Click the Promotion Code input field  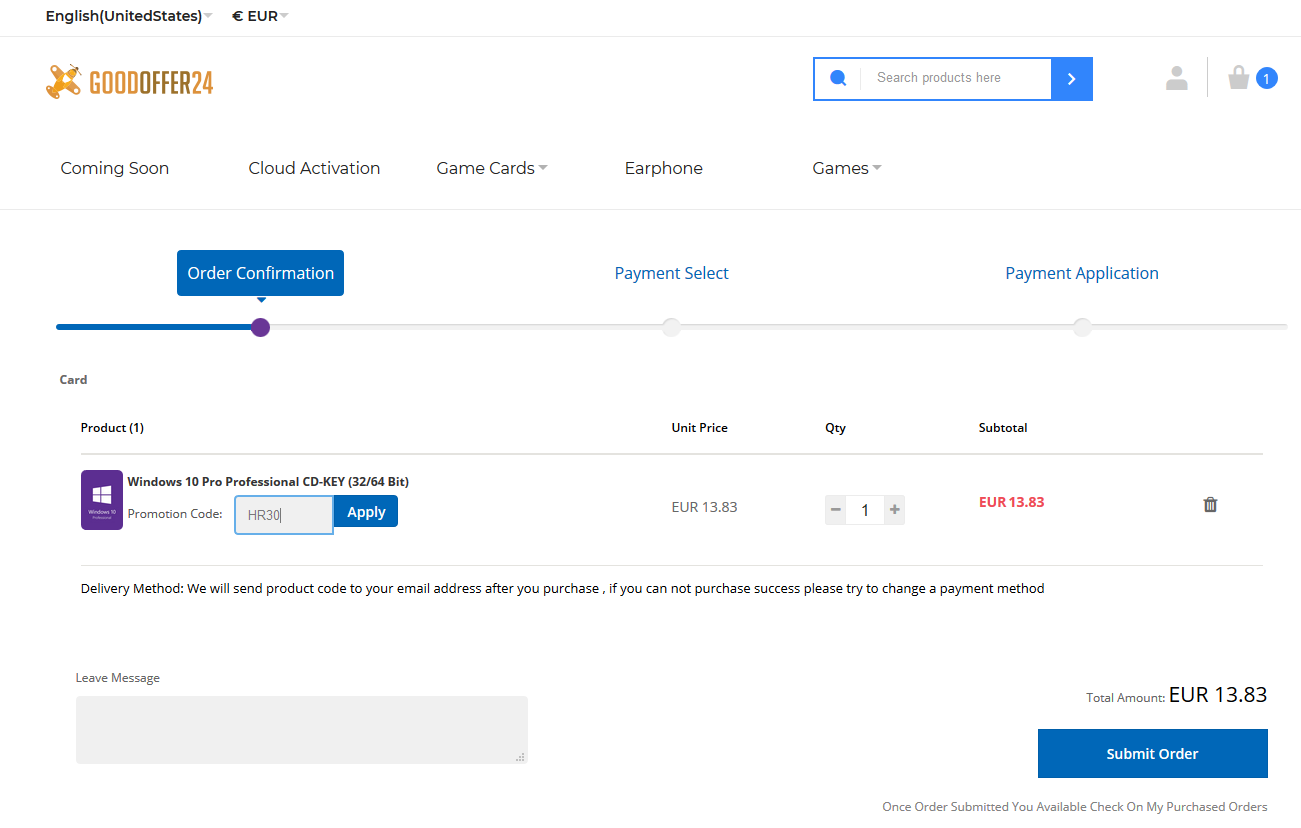point(284,515)
